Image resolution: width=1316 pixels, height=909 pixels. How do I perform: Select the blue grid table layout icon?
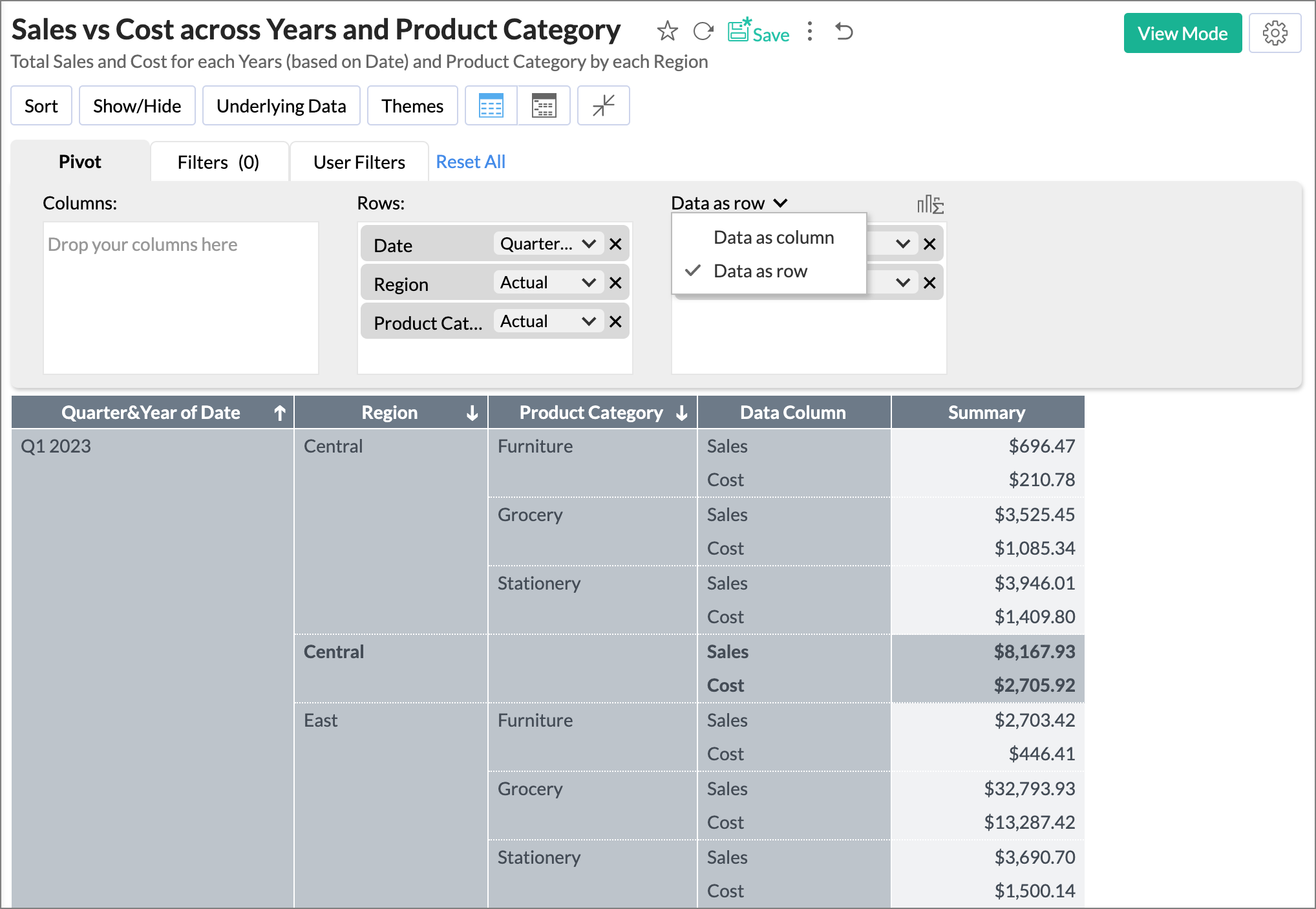(491, 105)
